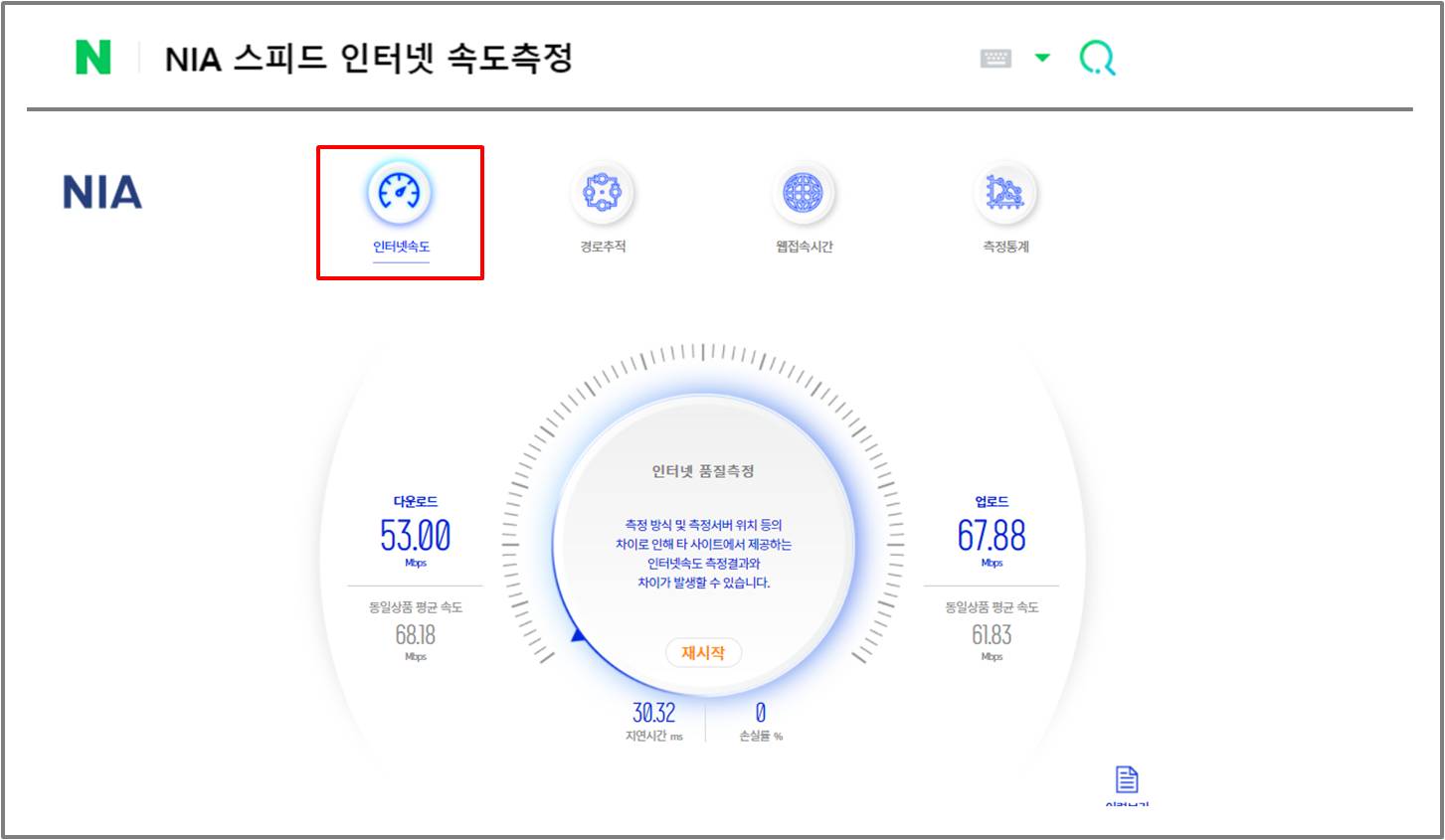Click the 다운로드 53.00 Mbps value
1445x840 pixels.
pos(416,536)
